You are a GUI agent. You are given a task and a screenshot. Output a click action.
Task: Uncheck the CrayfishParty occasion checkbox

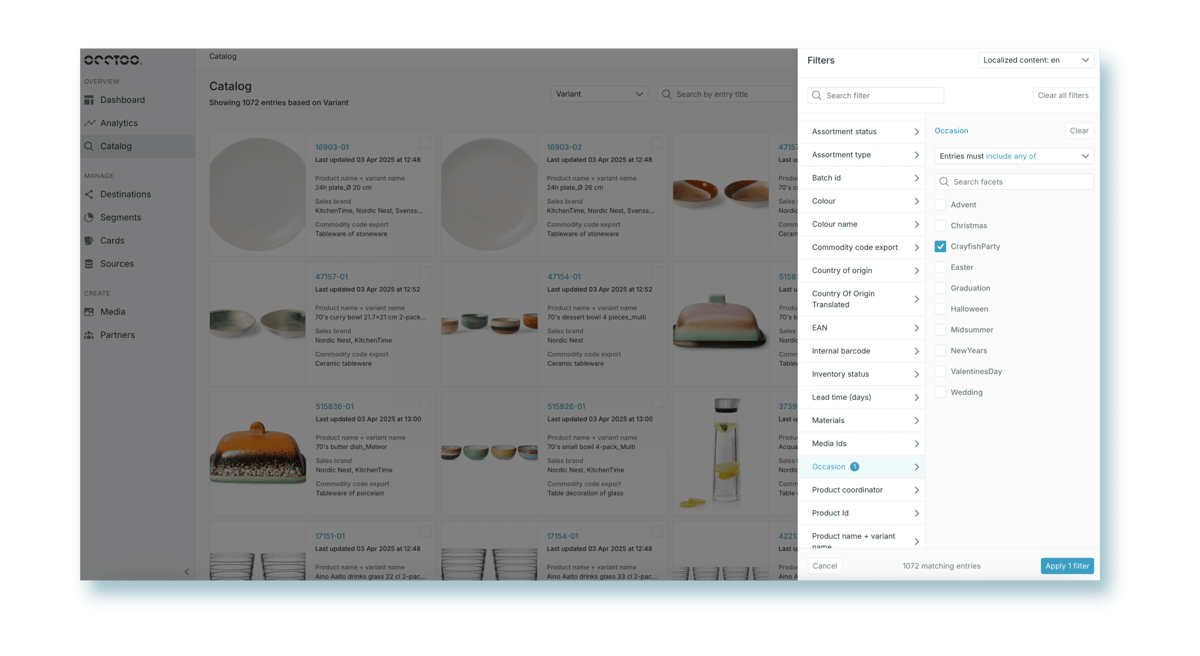click(x=940, y=246)
